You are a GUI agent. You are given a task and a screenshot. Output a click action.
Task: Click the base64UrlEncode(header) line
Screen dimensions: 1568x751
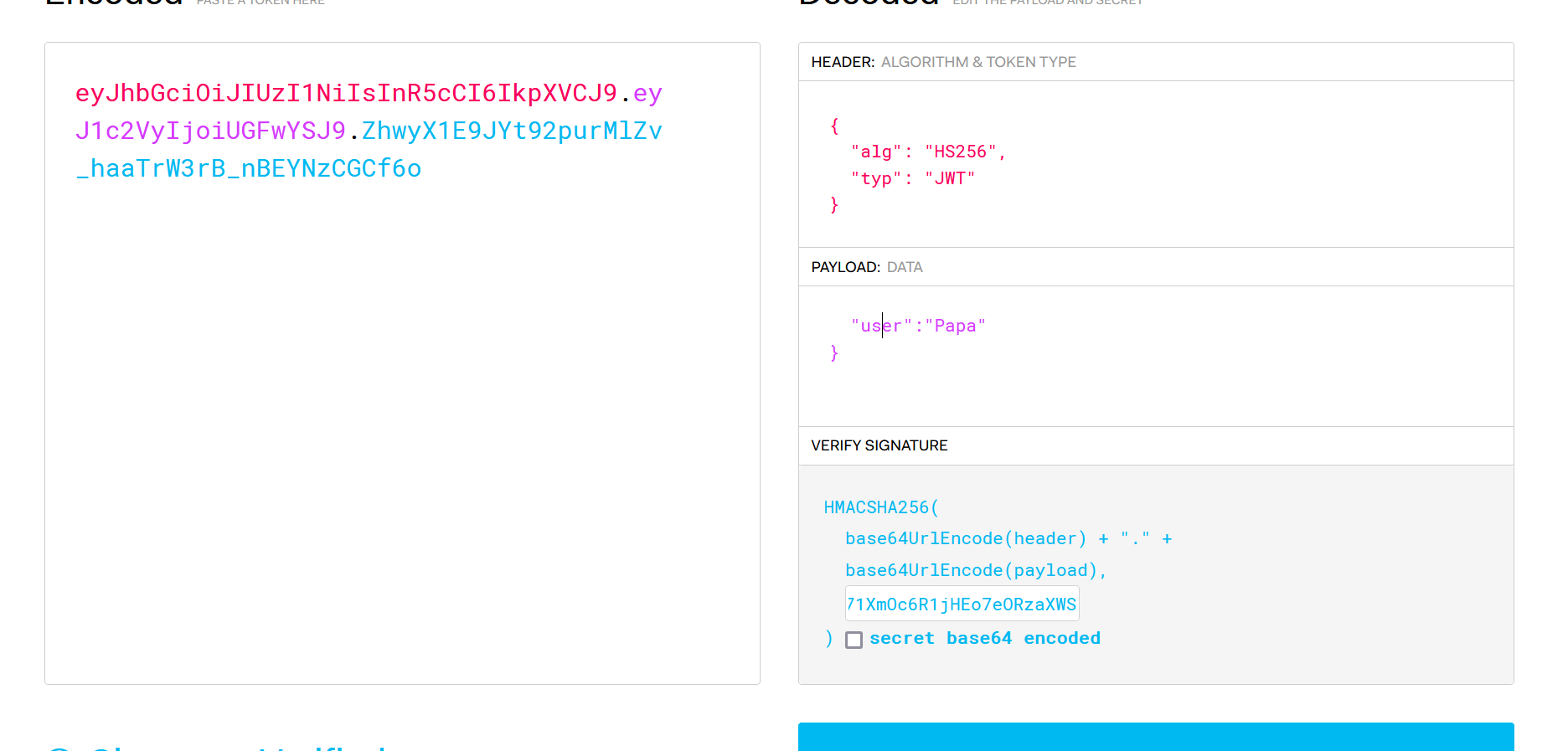click(965, 538)
